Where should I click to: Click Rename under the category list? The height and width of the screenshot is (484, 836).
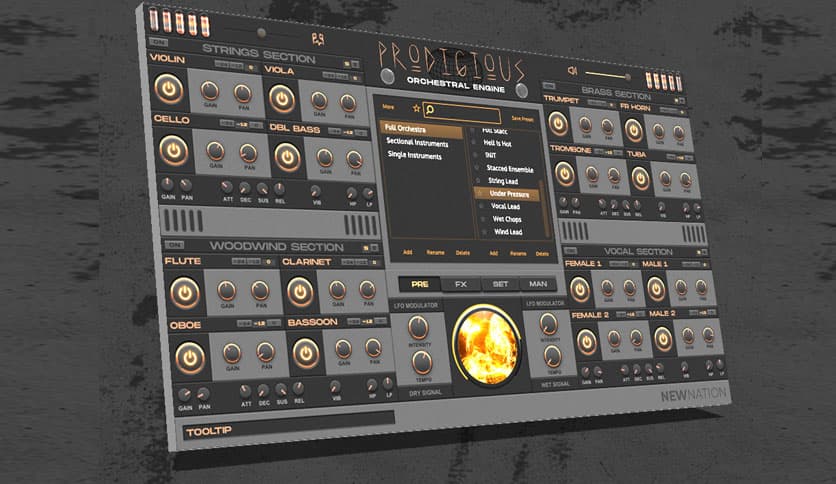tap(435, 253)
